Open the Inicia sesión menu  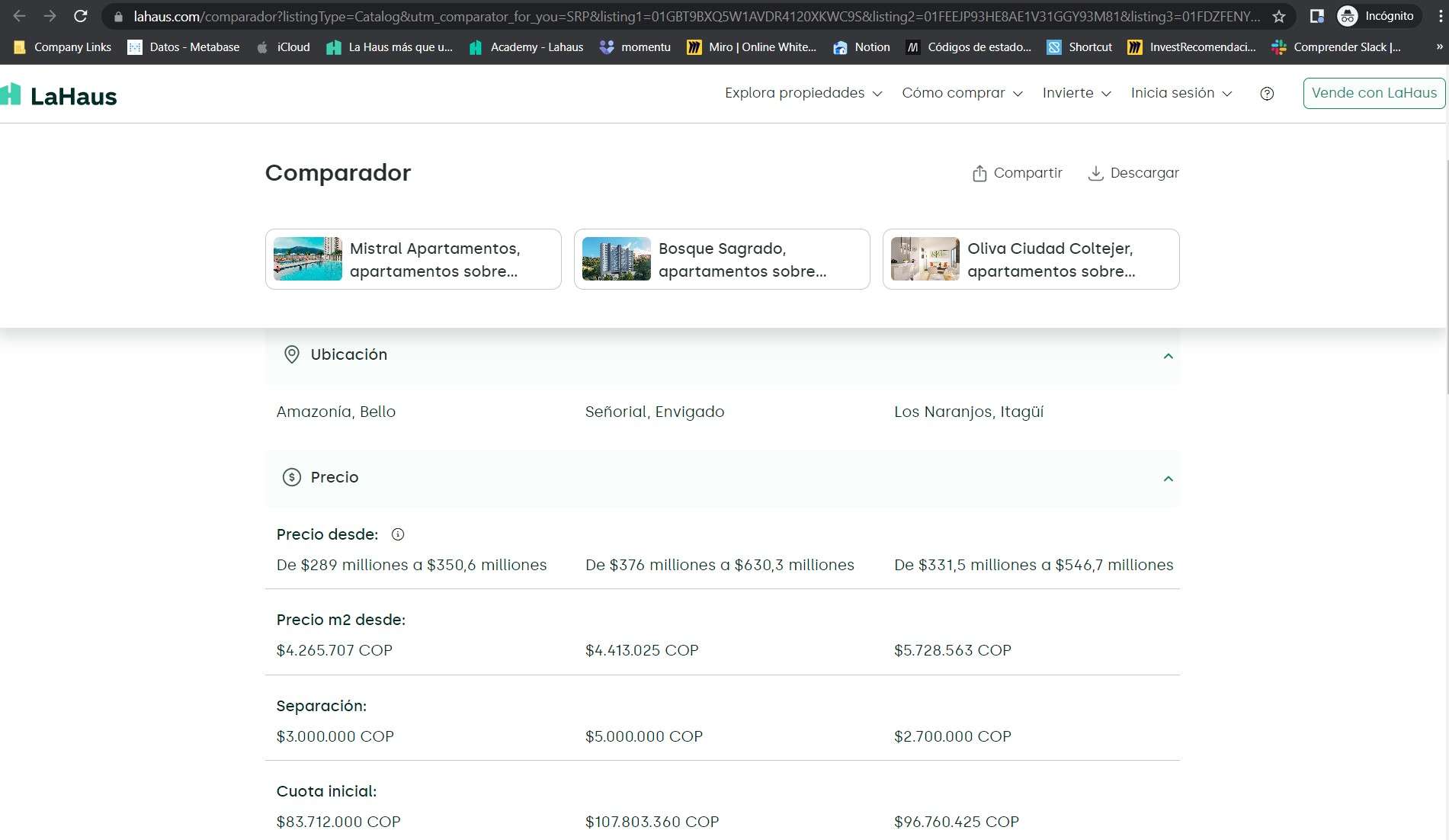pos(1181,93)
